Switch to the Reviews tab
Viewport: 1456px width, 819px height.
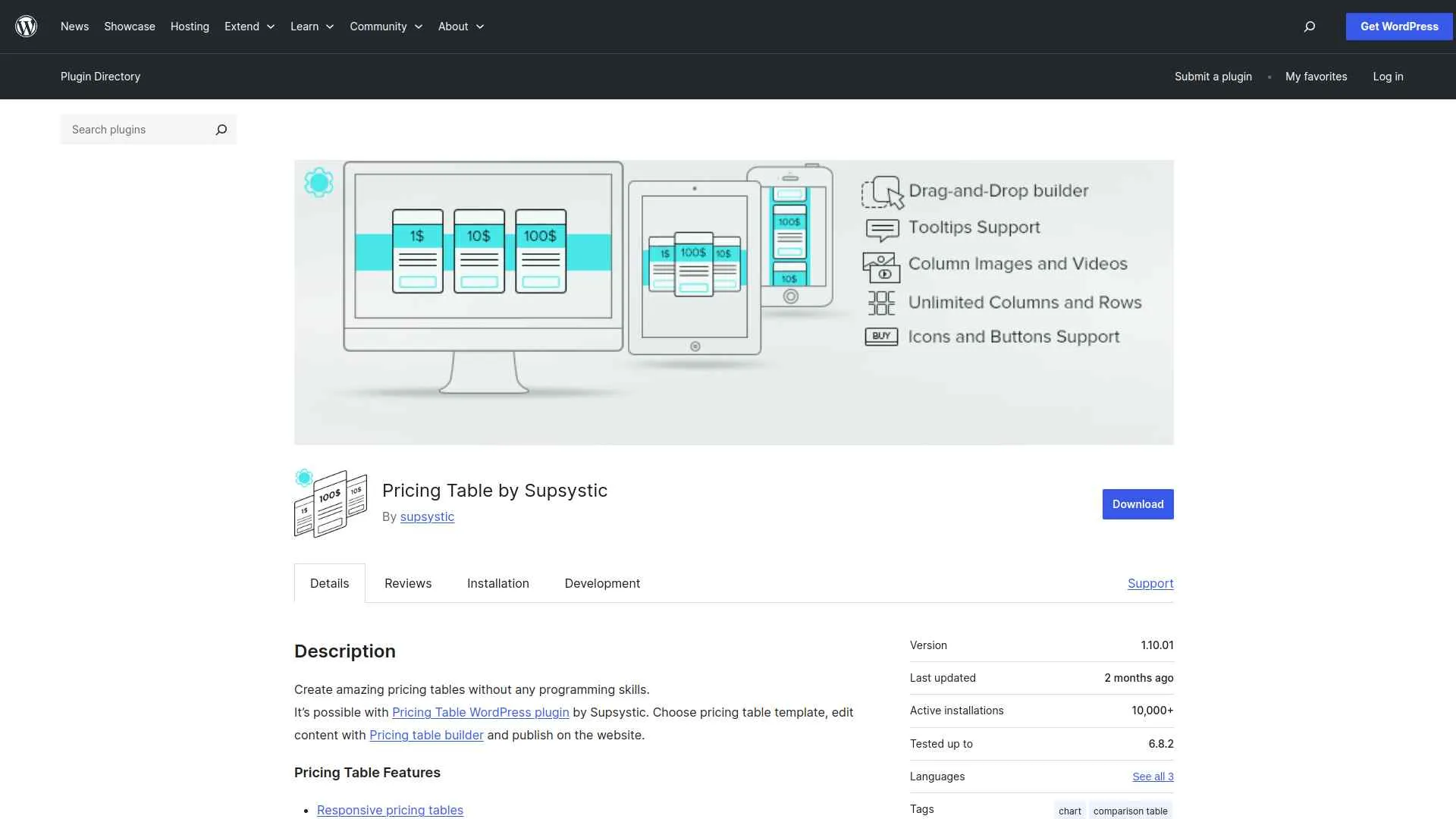407,583
